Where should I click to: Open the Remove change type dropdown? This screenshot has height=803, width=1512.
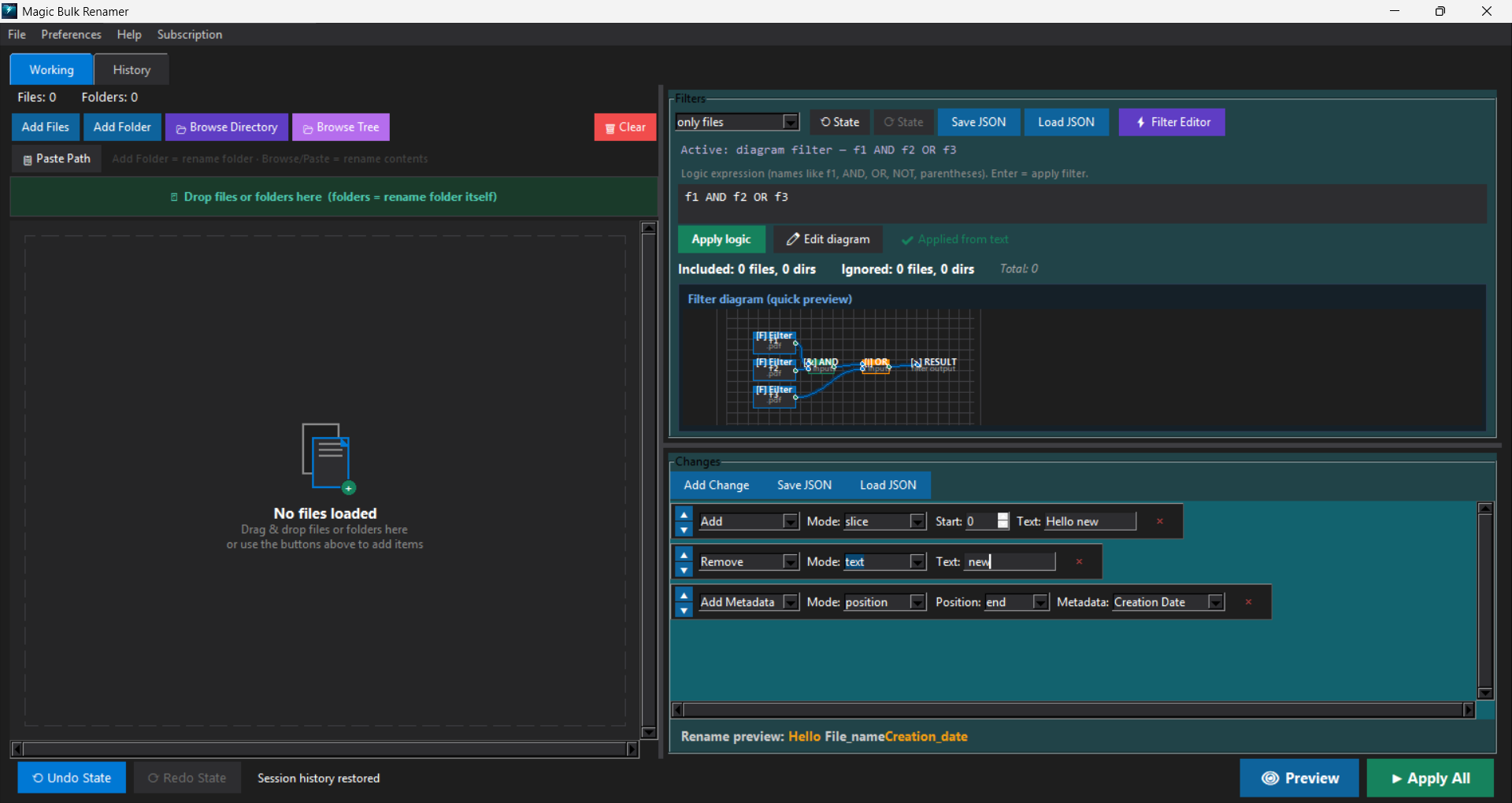coord(791,561)
